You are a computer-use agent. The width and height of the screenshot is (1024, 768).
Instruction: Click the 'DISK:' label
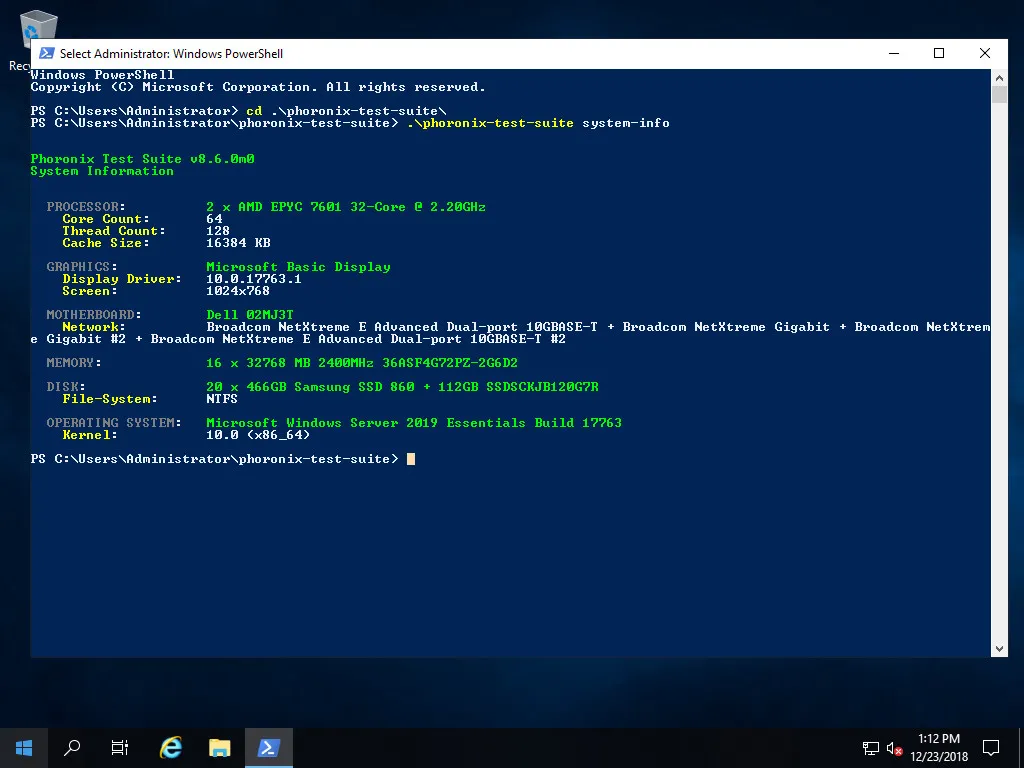[x=66, y=387]
